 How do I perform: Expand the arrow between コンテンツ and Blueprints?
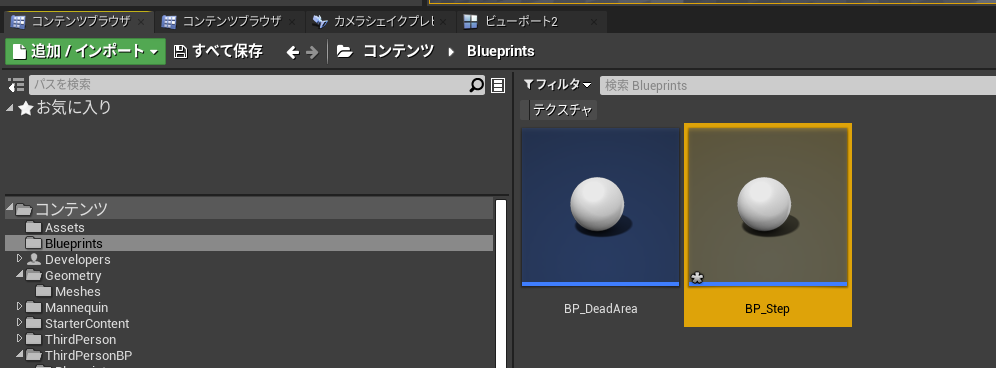(452, 52)
